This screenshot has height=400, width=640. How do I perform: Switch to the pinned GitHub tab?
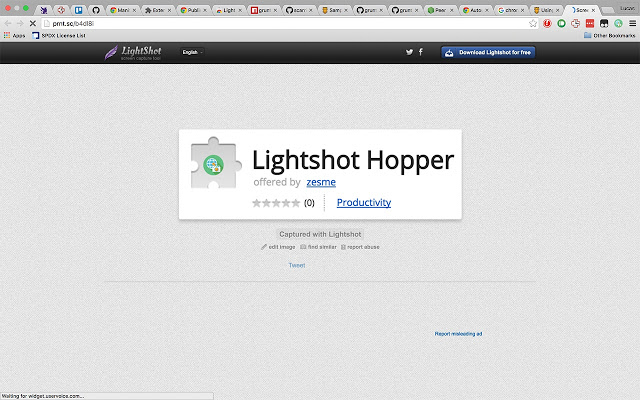tap(96, 10)
